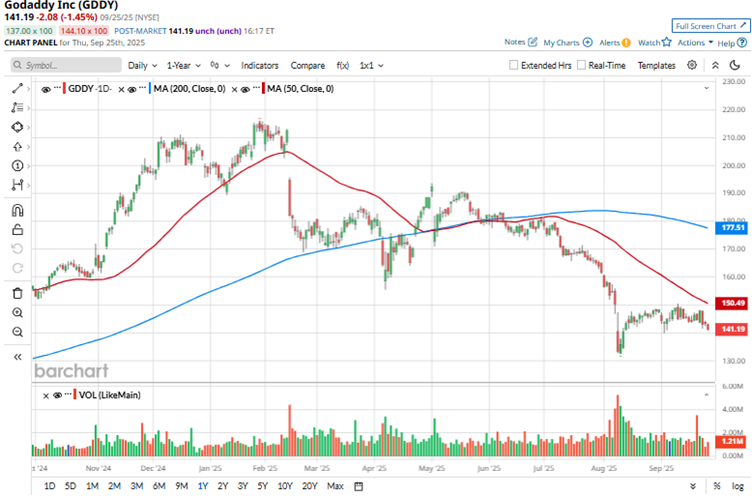752x496 pixels.
Task: Toggle log scale mode
Action: (x=738, y=486)
